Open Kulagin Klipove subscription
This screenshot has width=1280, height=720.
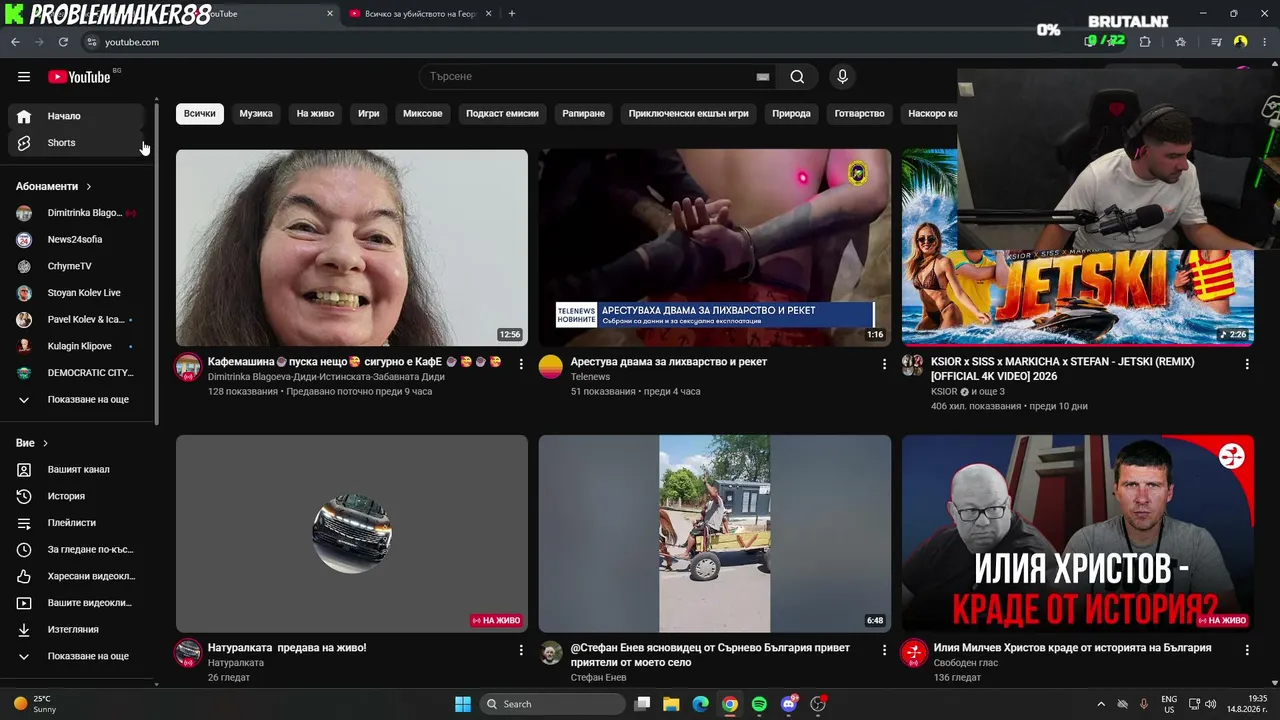tap(76, 346)
